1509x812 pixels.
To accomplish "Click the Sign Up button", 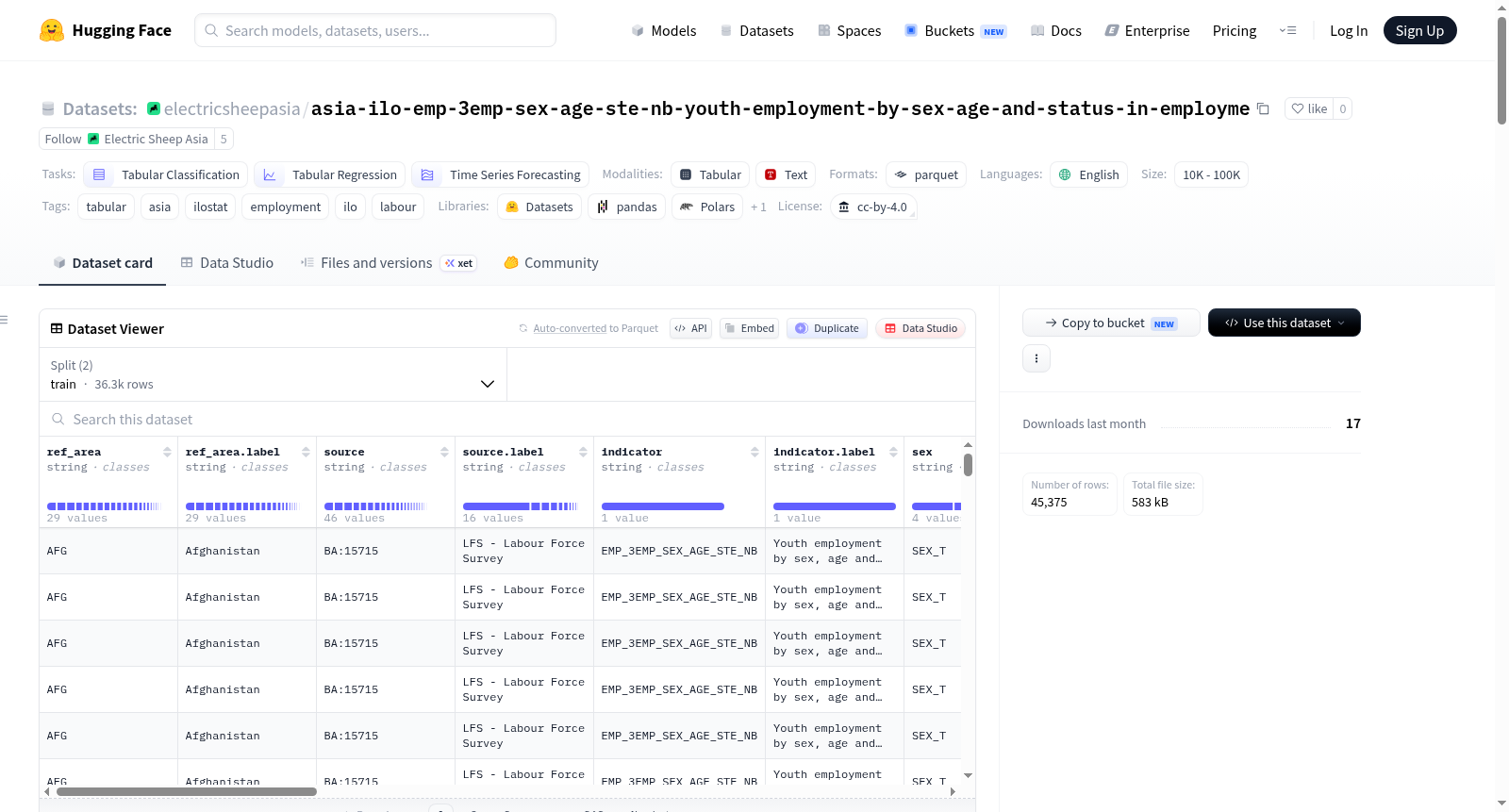I will pos(1419,30).
